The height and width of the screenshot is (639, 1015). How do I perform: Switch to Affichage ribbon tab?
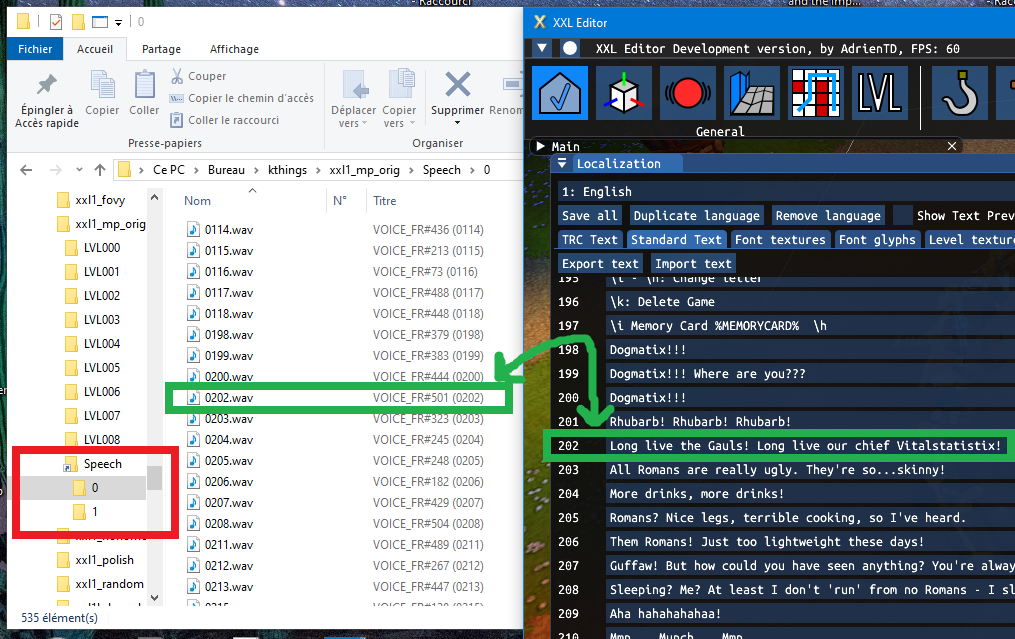(234, 49)
